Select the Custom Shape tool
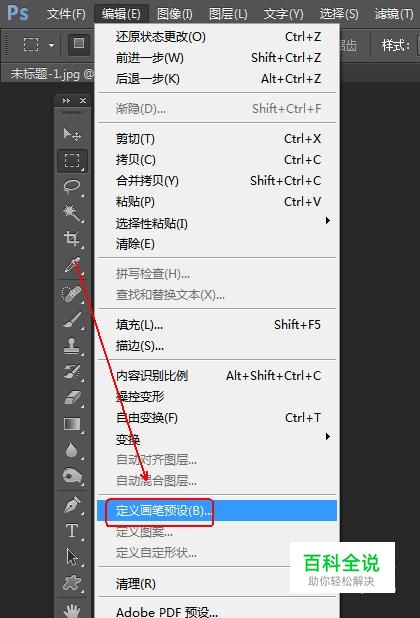The height and width of the screenshot is (618, 420). click(x=72, y=583)
